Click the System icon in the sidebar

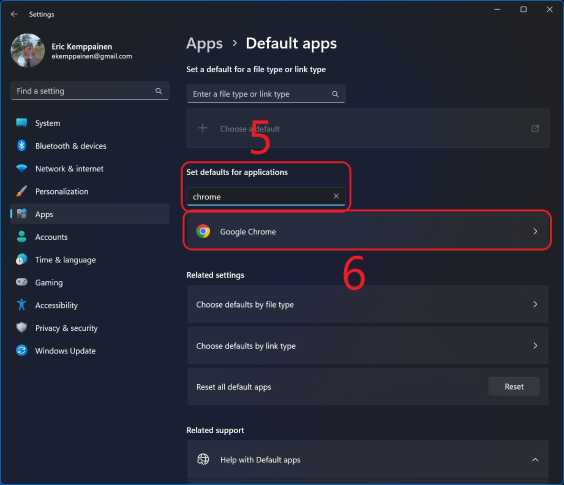[22, 123]
